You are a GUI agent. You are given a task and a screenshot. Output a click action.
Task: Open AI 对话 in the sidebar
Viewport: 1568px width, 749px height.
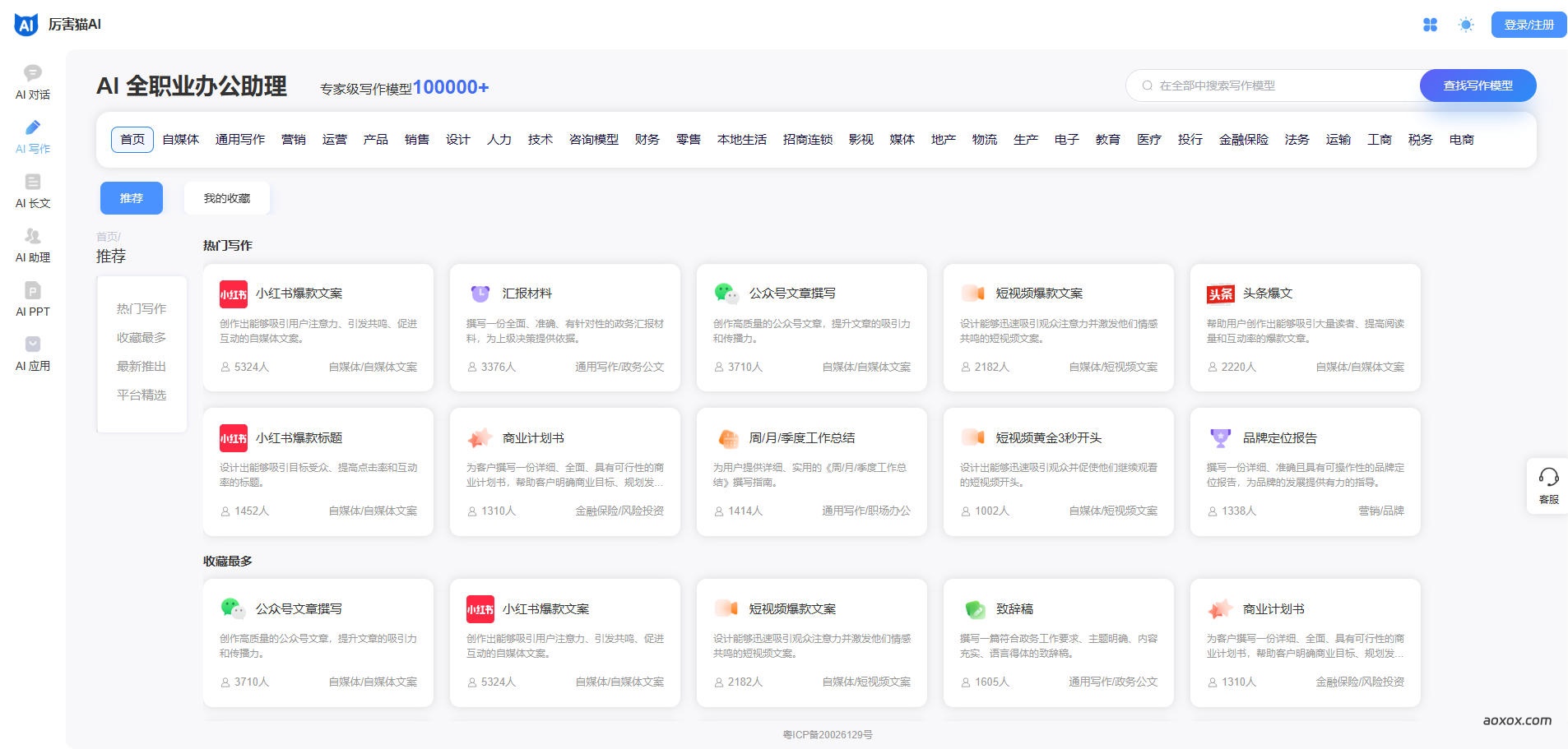click(x=33, y=82)
